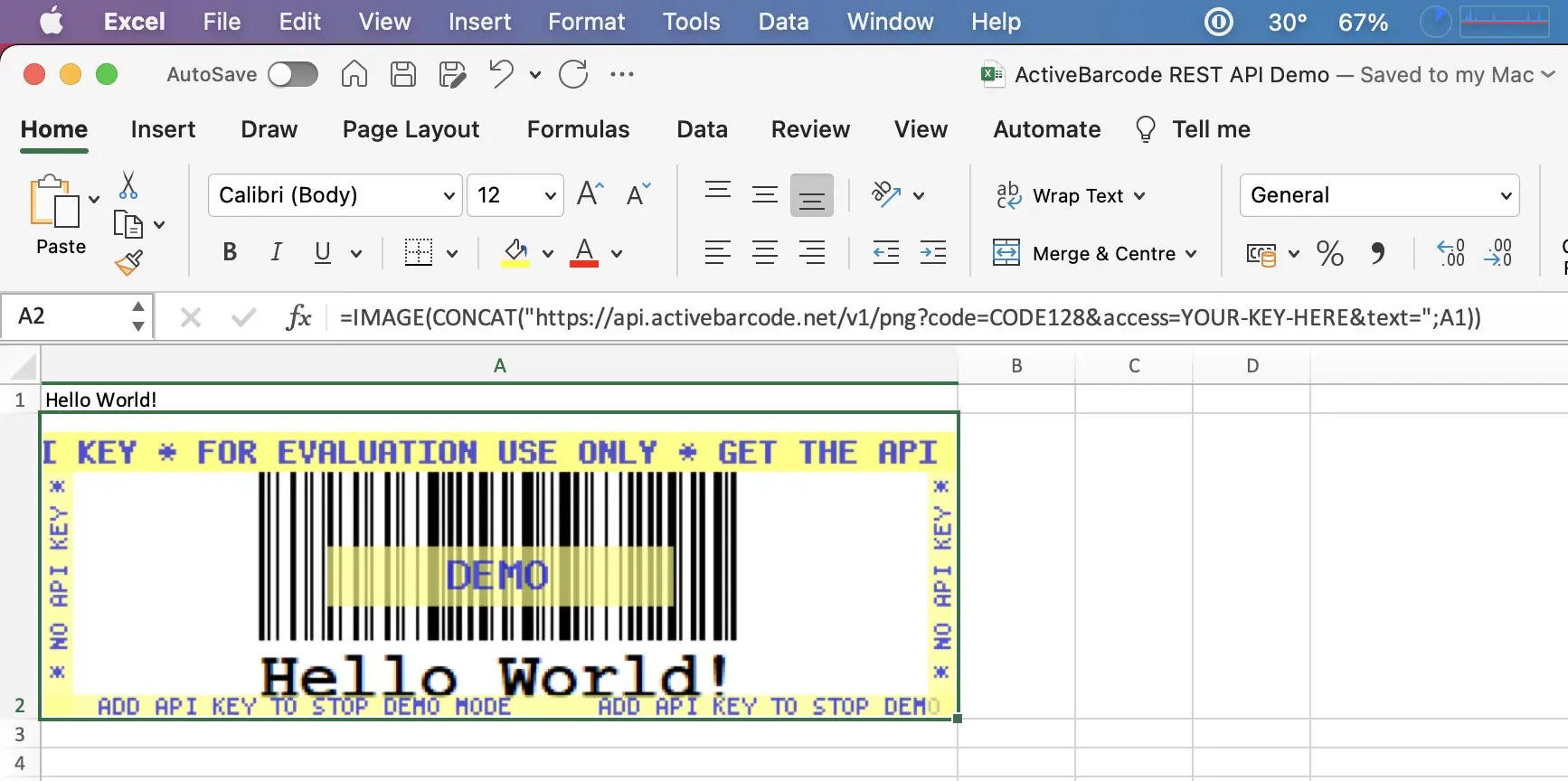
Task: Select column B header
Action: point(1016,366)
